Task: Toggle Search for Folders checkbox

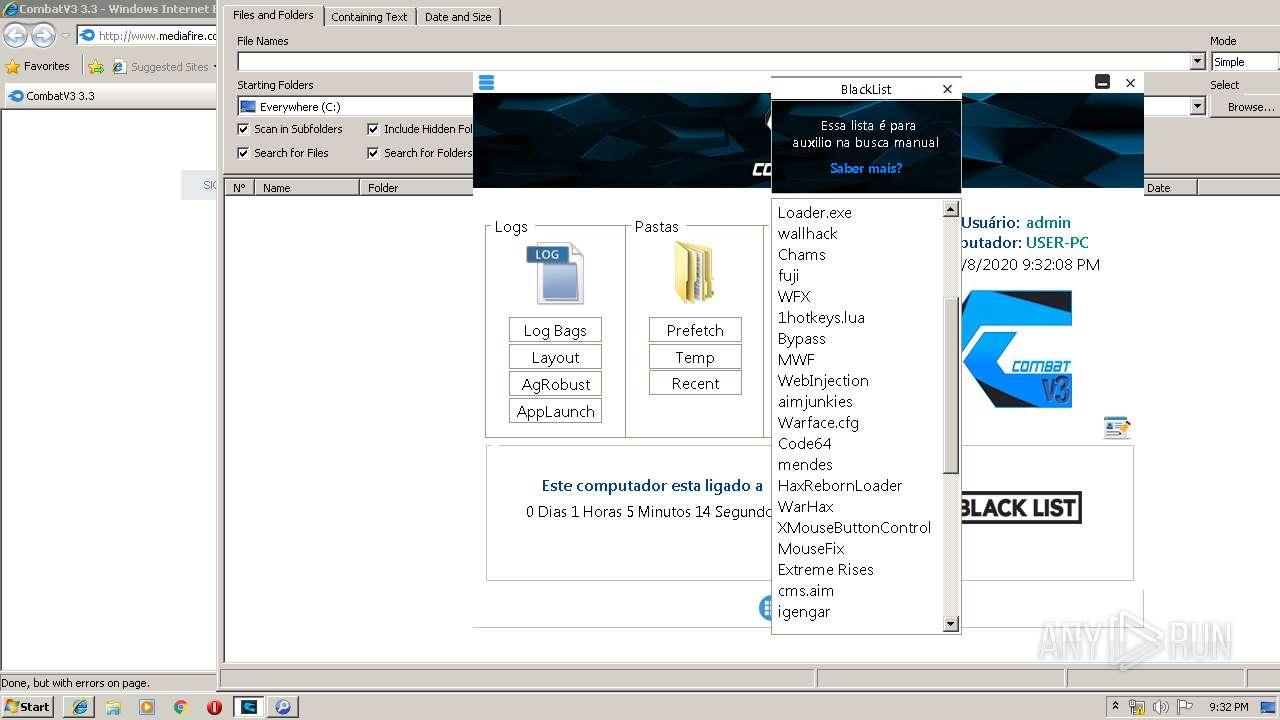Action: click(373, 153)
